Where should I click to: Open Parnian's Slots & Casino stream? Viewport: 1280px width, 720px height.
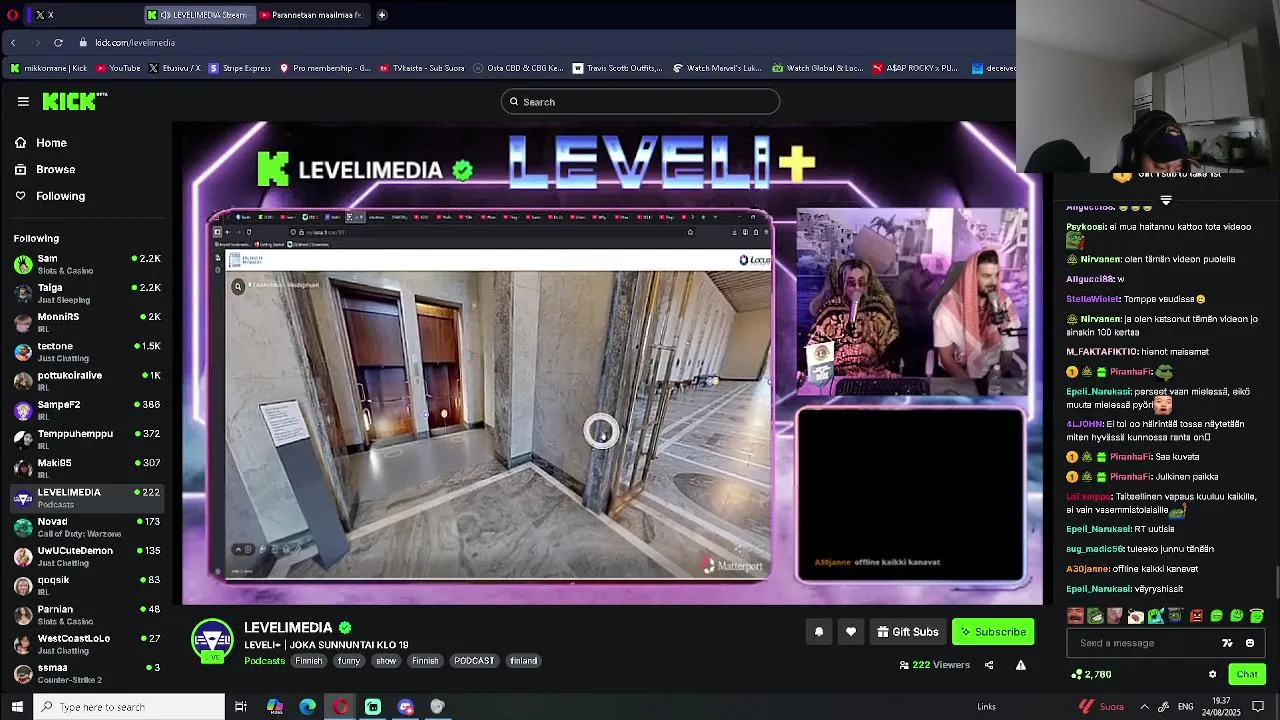(x=86, y=614)
